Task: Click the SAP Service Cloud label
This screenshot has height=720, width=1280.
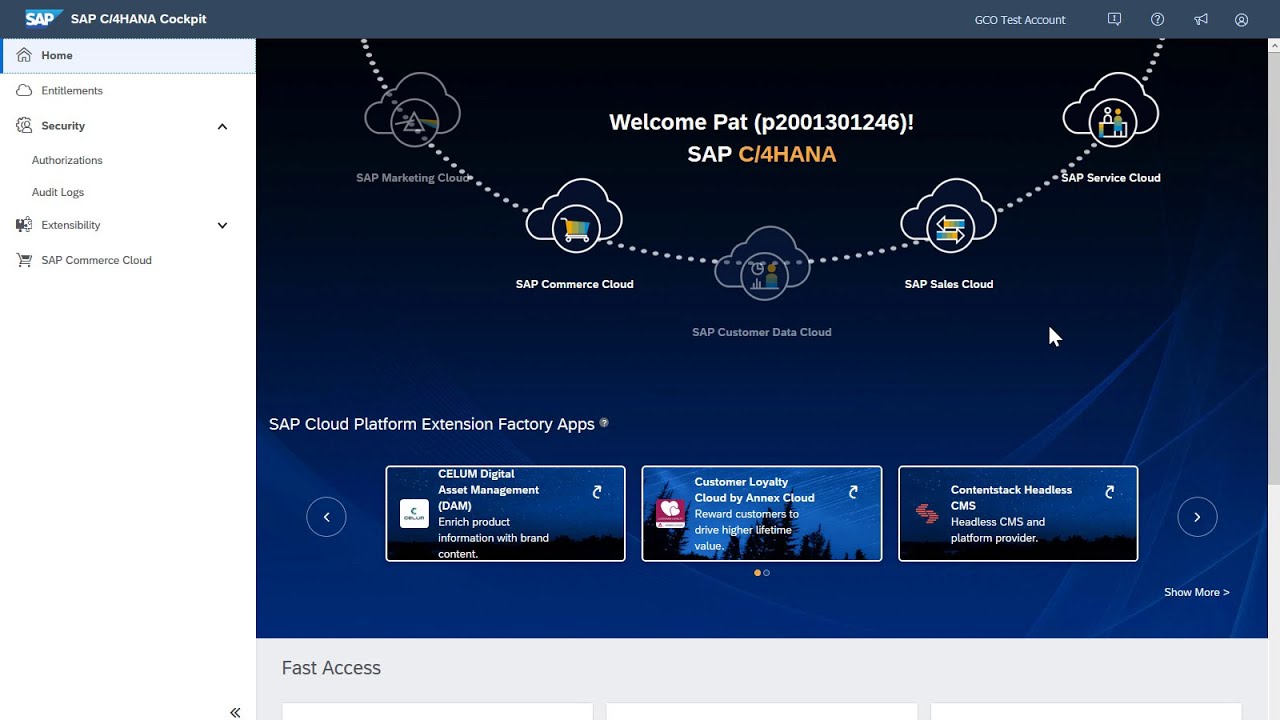Action: pos(1111,178)
